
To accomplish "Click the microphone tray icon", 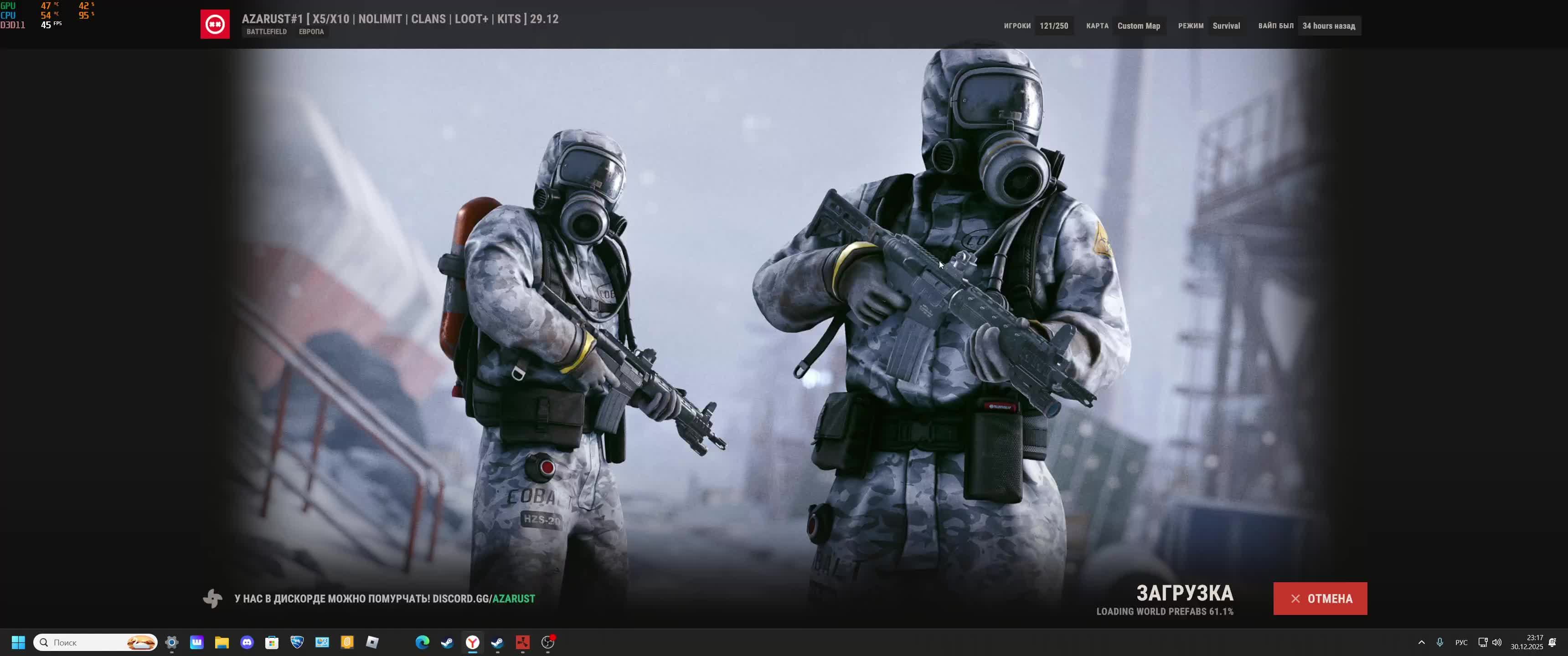I will tap(1439, 642).
